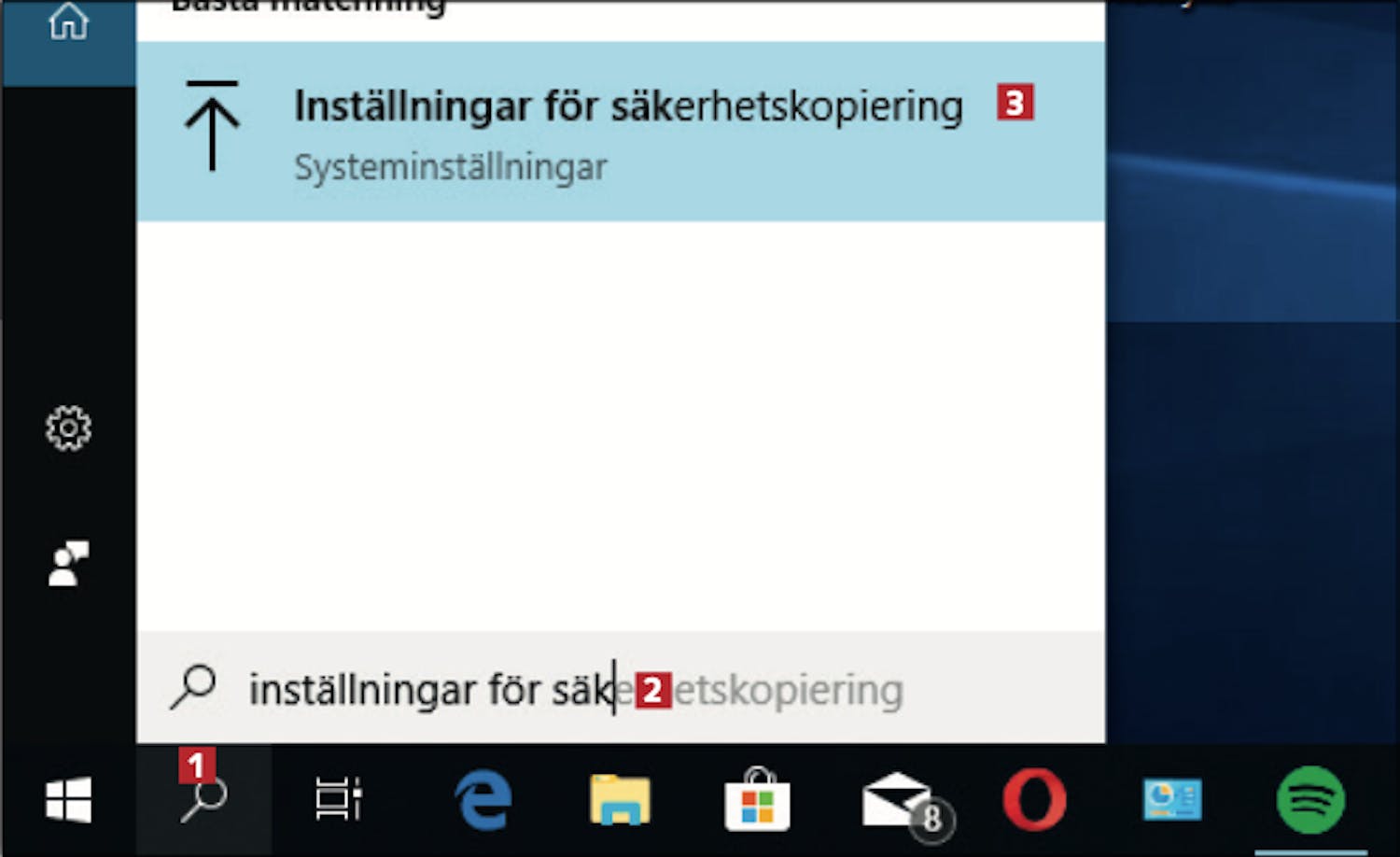Launch the Opera browser from the taskbar
Image resolution: width=1400 pixels, height=857 pixels.
(x=1034, y=800)
